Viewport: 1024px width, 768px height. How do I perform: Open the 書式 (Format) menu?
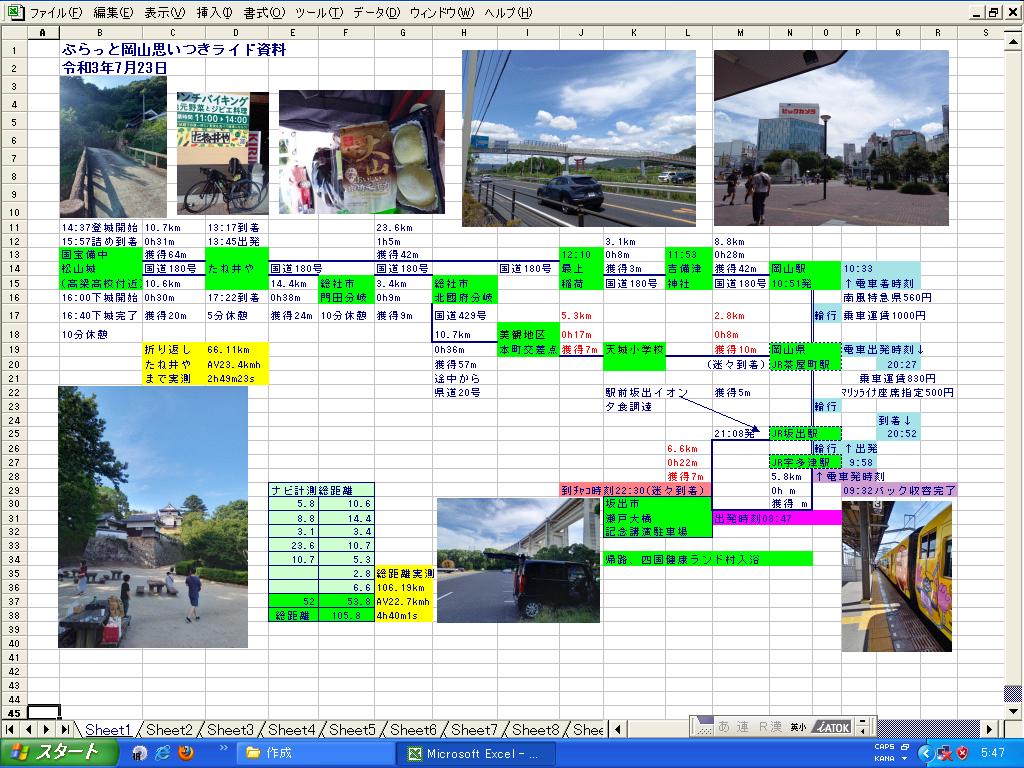(x=264, y=12)
